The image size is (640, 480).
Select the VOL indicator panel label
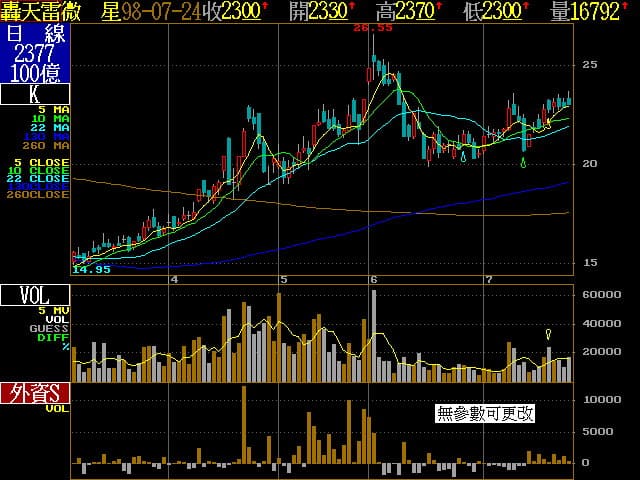pos(35,295)
